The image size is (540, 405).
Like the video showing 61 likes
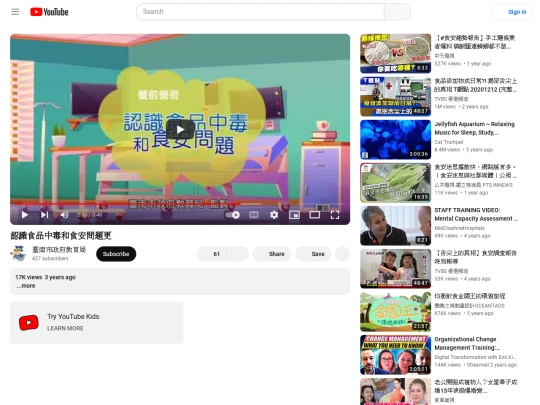(x=211, y=254)
